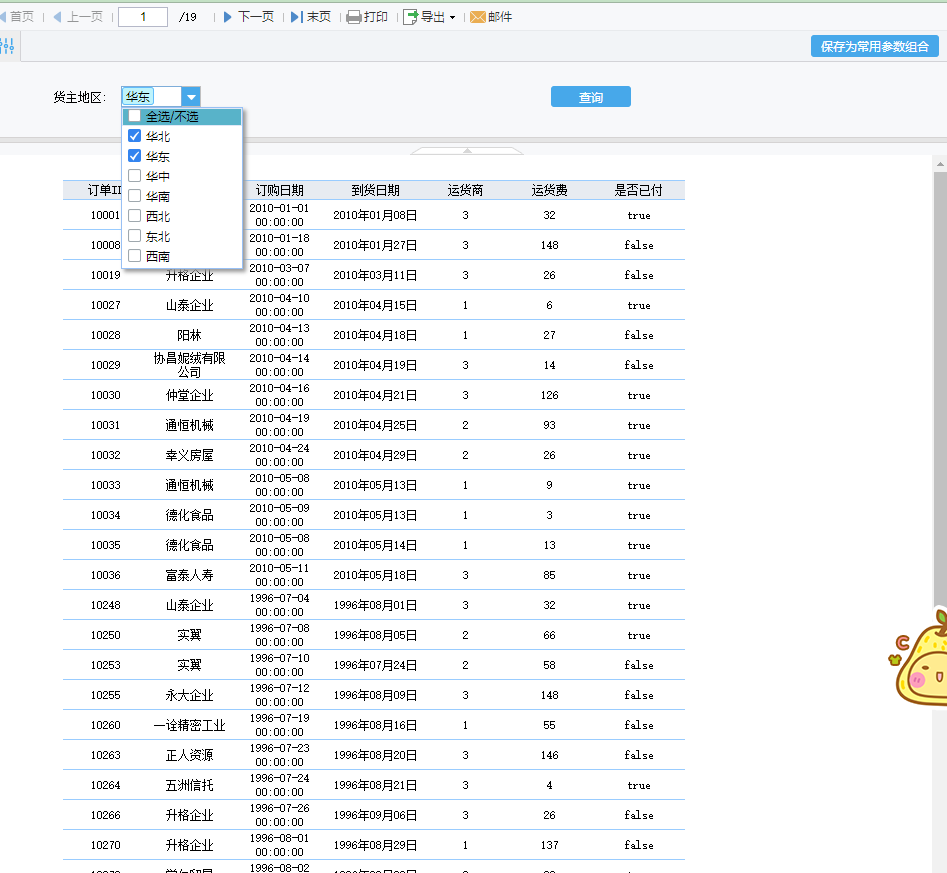This screenshot has height=873, width=947.
Task: Click 保存为常用参数组合 button
Action: coord(874,46)
